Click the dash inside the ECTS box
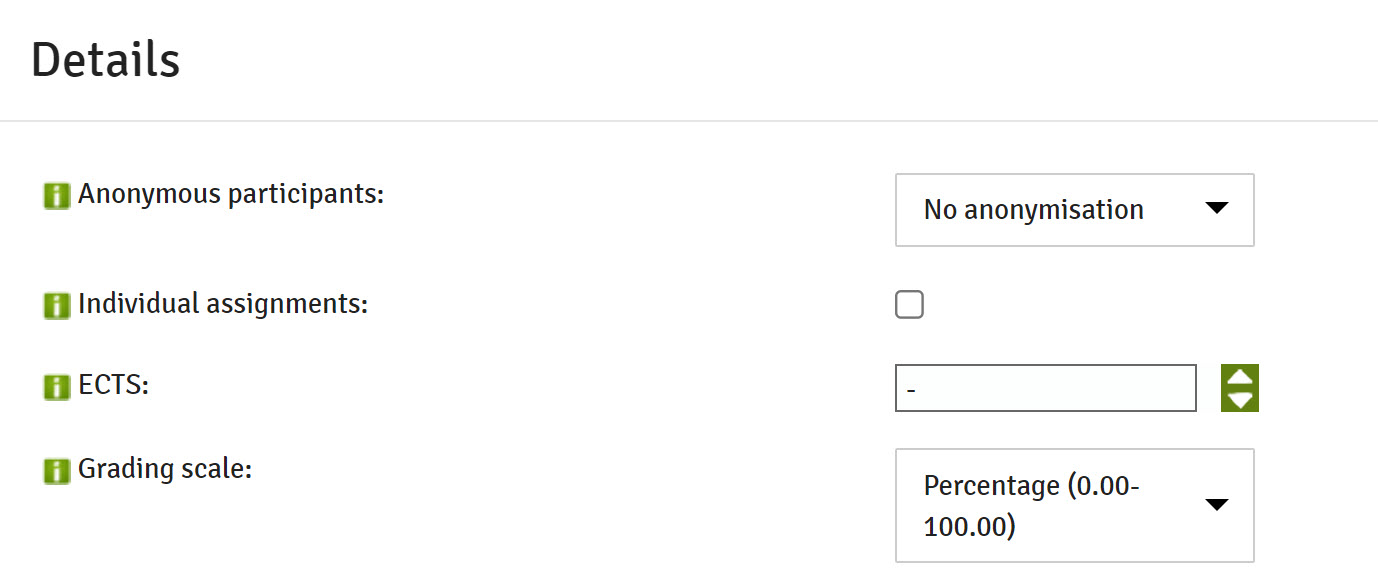This screenshot has width=1378, height=588. (x=910, y=389)
